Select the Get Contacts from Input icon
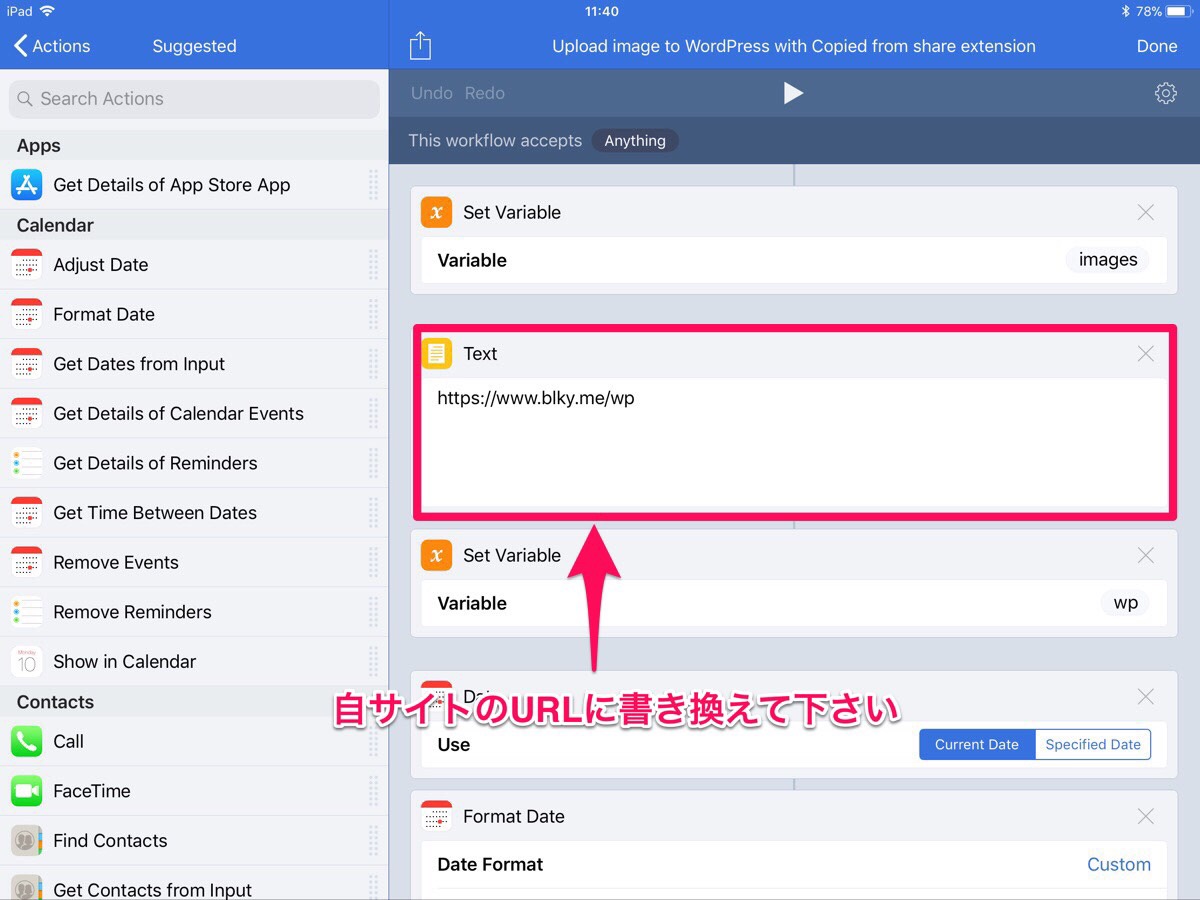Image resolution: width=1200 pixels, height=900 pixels. coord(26,888)
